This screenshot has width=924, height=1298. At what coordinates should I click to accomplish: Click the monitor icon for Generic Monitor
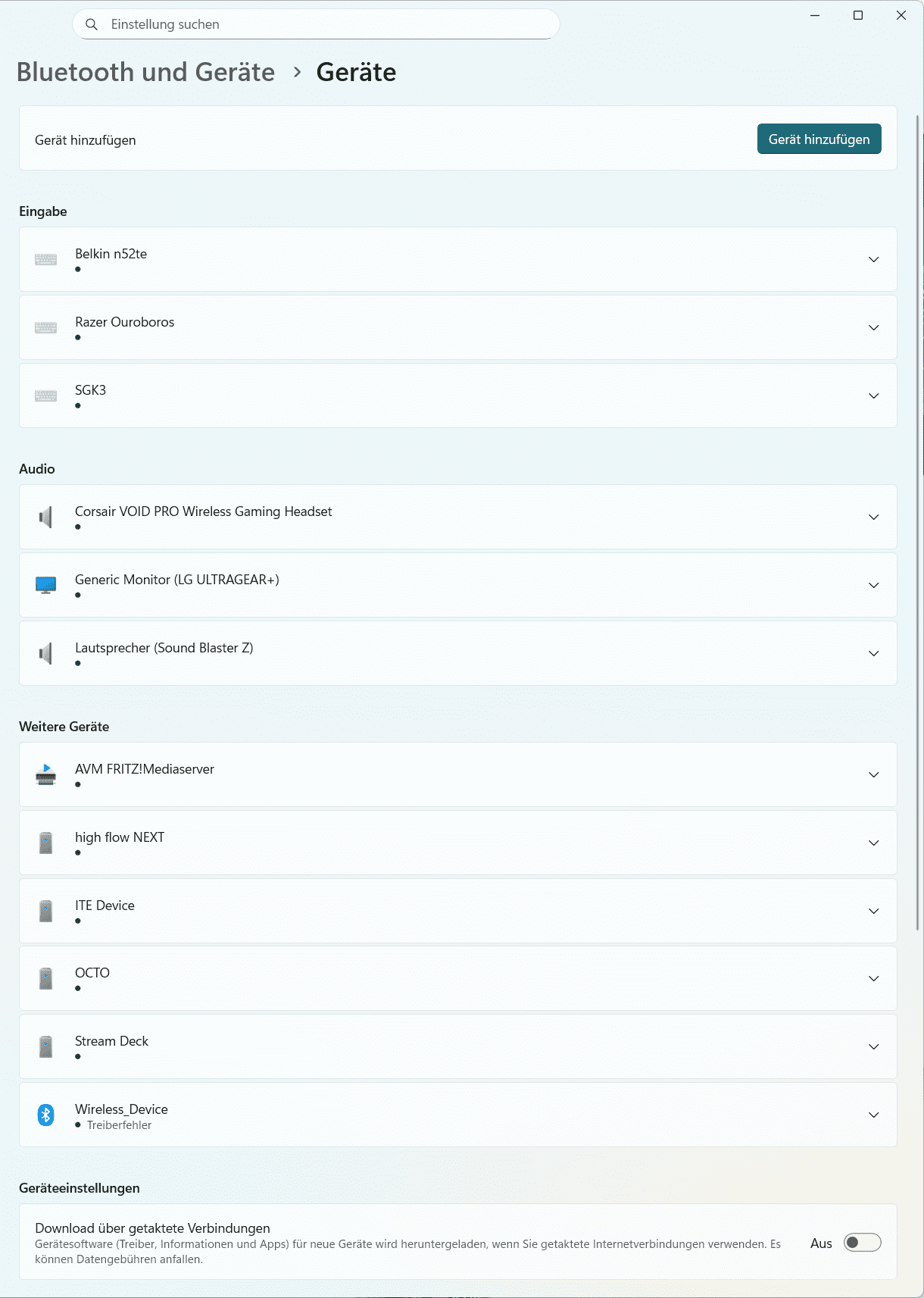click(46, 585)
